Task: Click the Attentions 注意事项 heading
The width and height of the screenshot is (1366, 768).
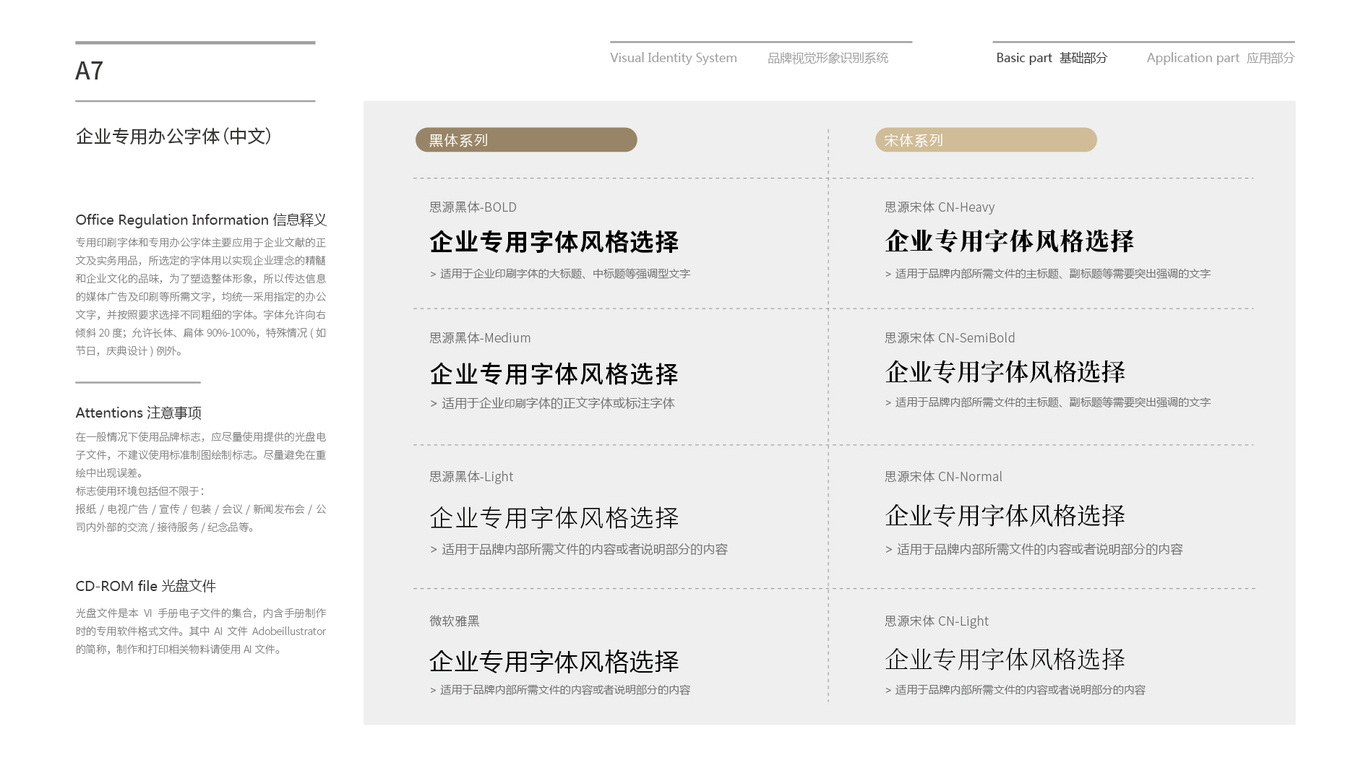Action: click(138, 413)
